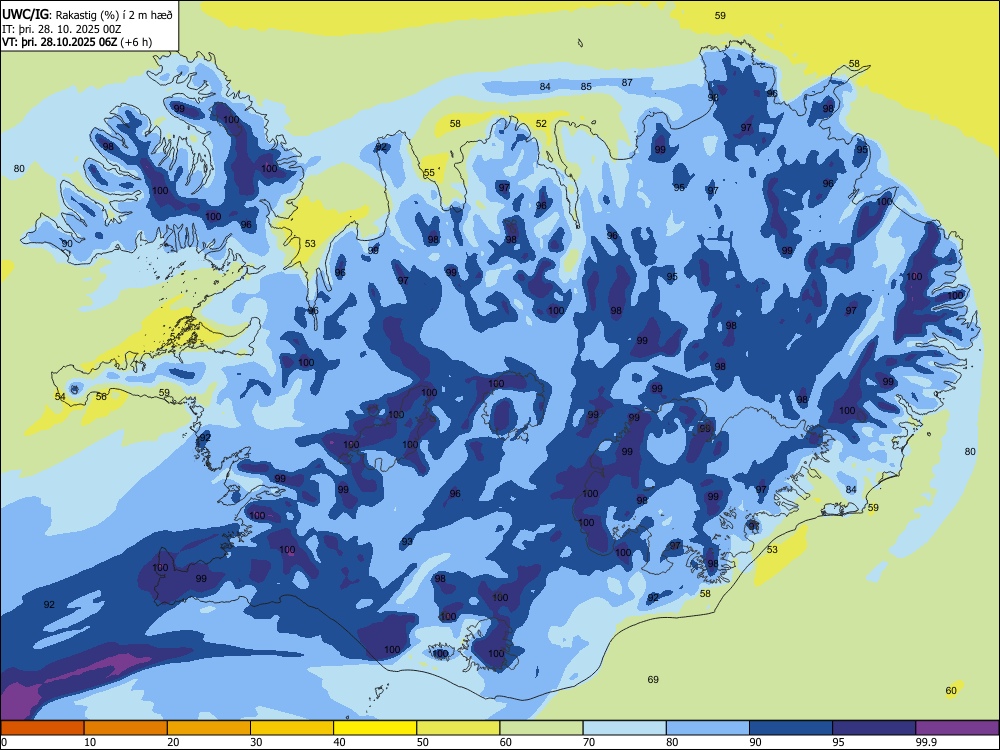Viewport: 1000px width, 750px height.
Task: Click the '55' humidity value on the map
Action: pos(430,173)
